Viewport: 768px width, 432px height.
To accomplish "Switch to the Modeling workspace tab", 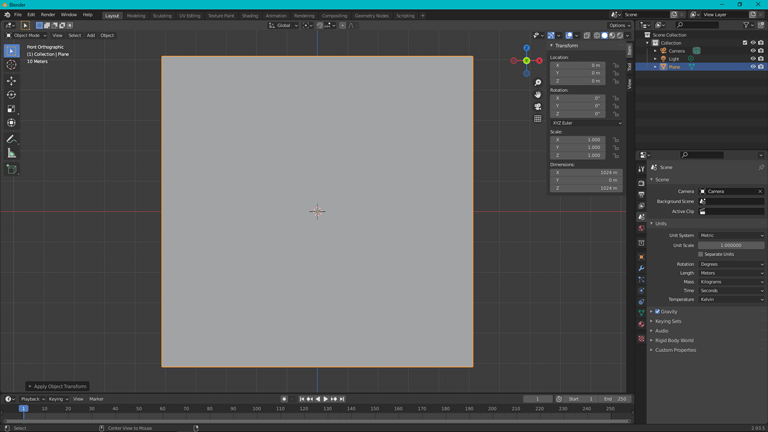I will [x=136, y=16].
